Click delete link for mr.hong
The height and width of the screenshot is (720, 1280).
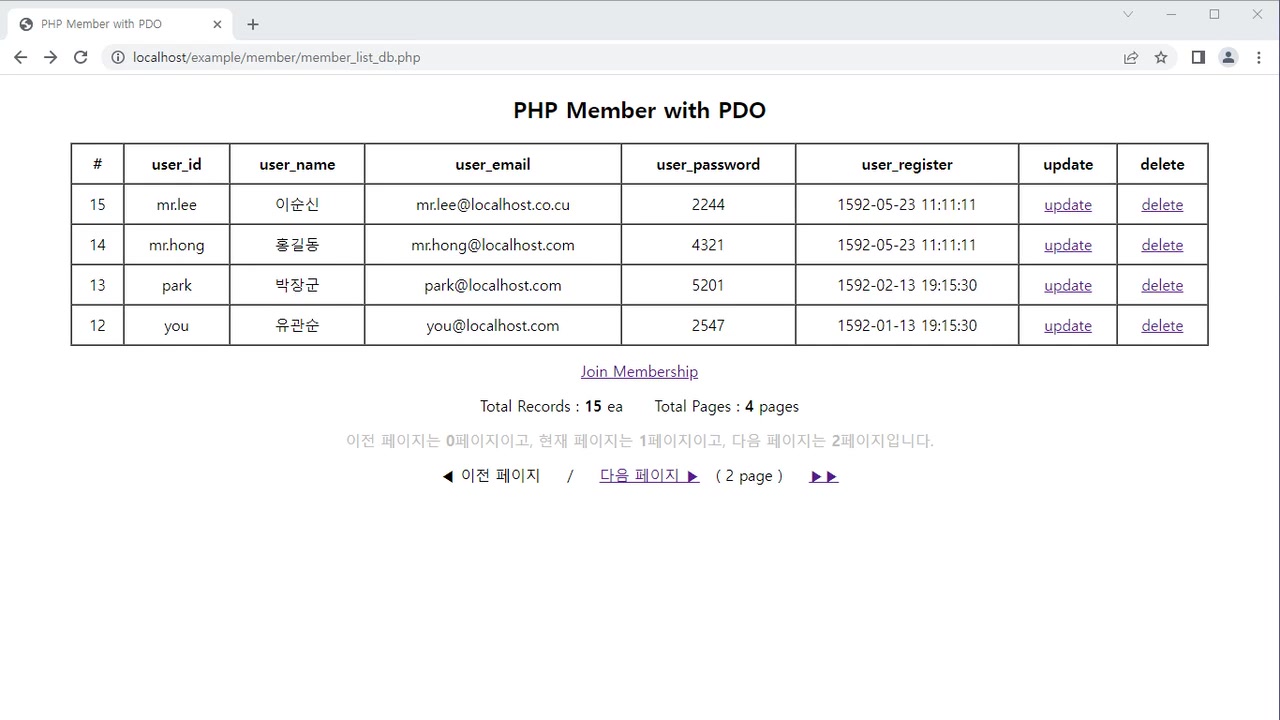(1162, 245)
